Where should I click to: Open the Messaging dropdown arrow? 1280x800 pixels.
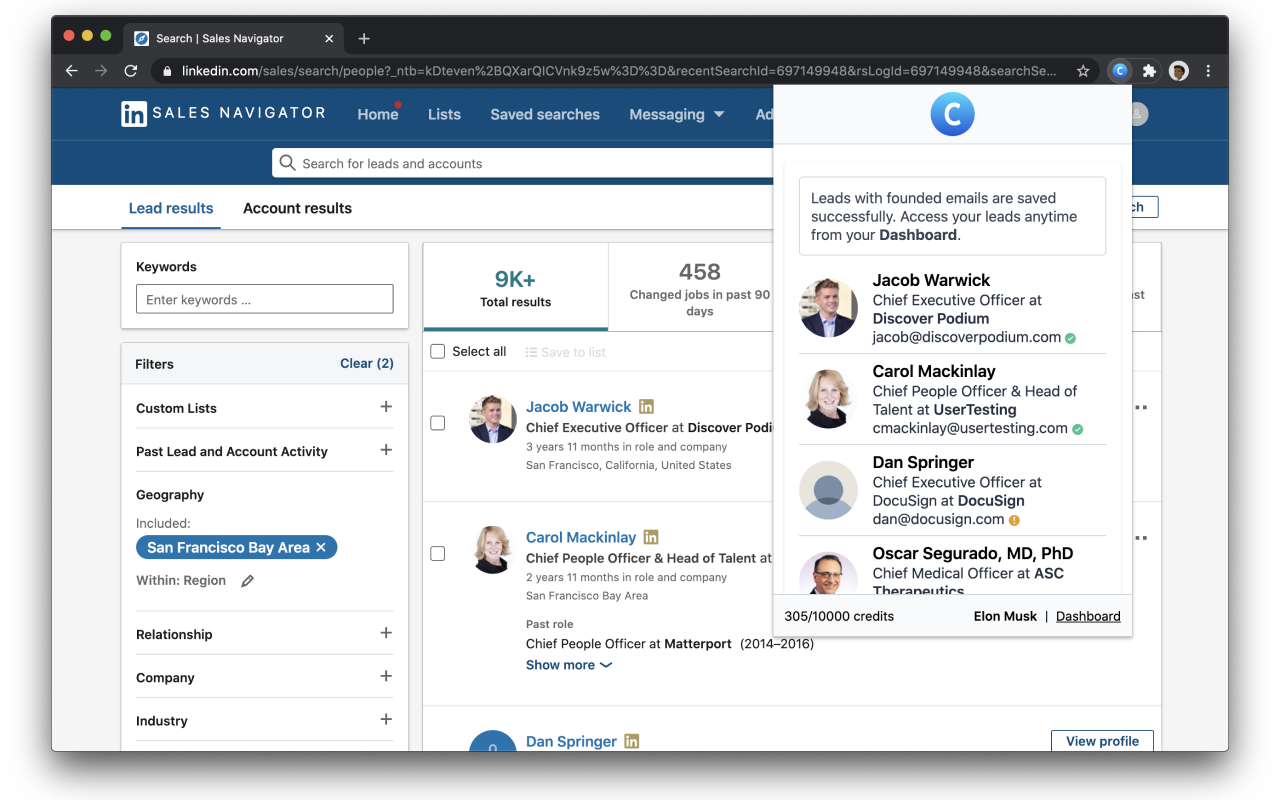(718, 115)
